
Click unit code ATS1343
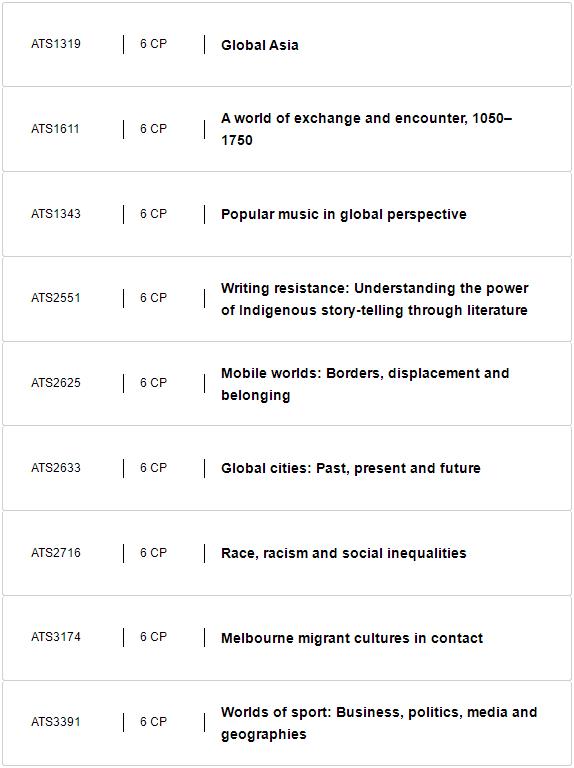(56, 214)
